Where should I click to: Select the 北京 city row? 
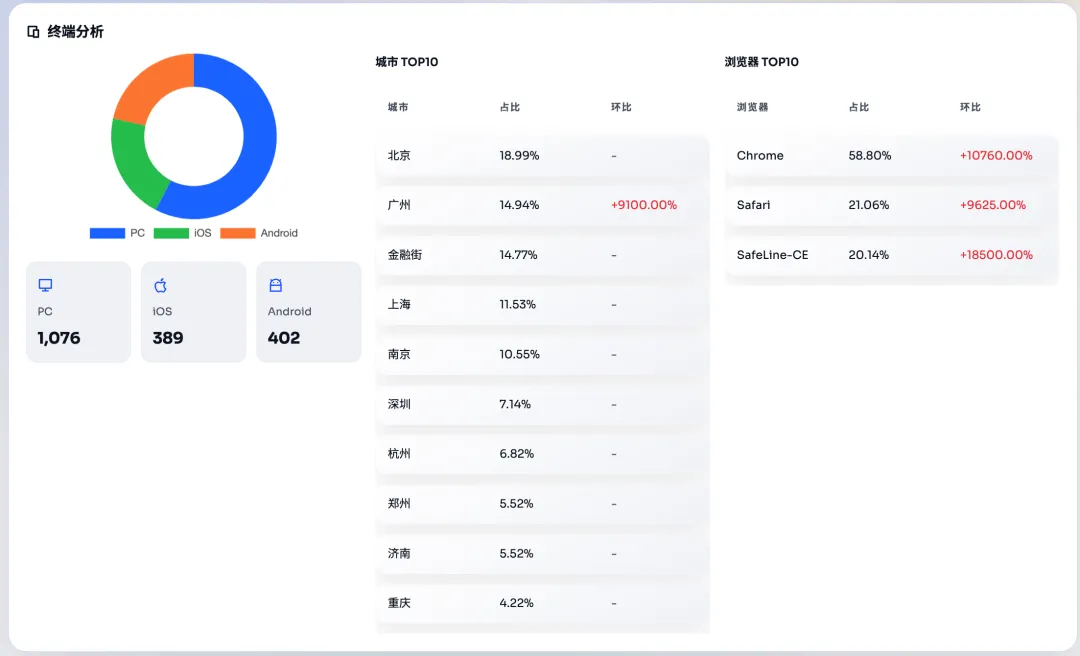tap(542, 156)
